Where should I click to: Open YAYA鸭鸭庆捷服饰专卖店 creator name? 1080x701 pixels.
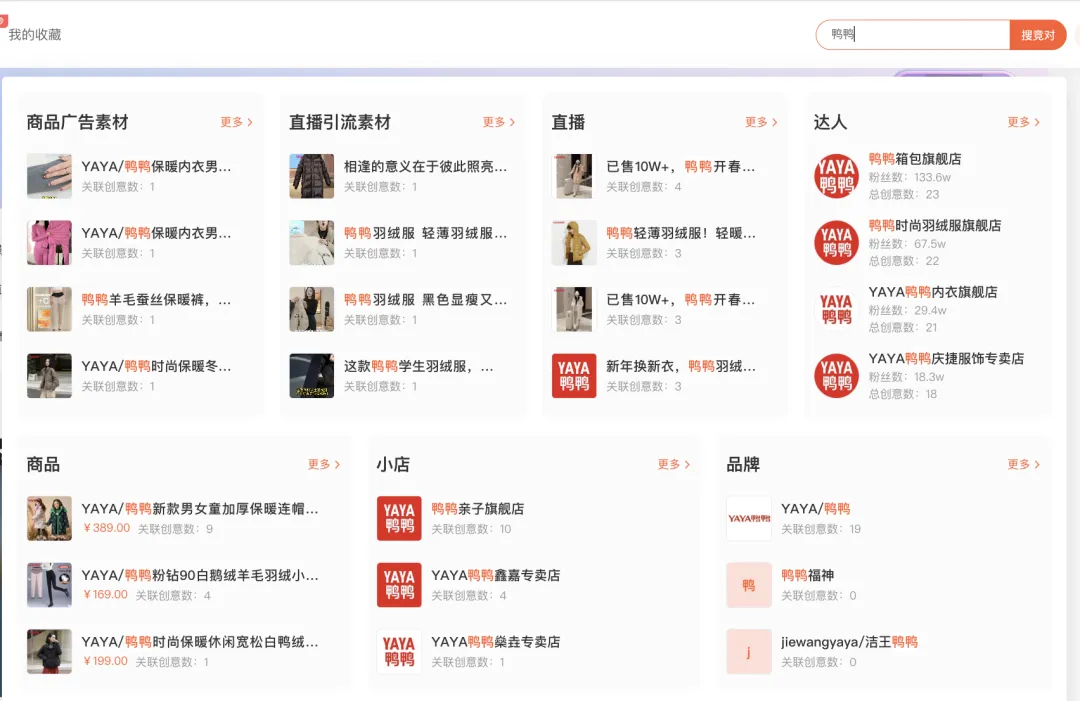[946, 359]
